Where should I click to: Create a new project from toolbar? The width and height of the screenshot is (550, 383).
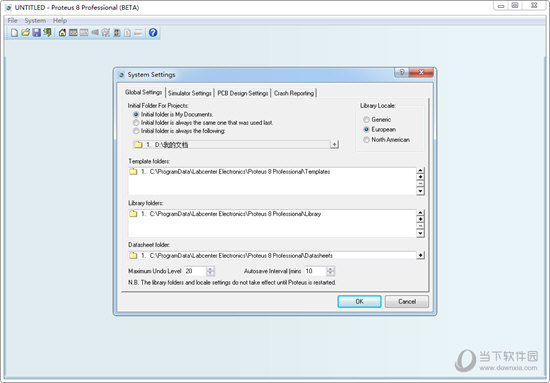pyautogui.click(x=14, y=33)
